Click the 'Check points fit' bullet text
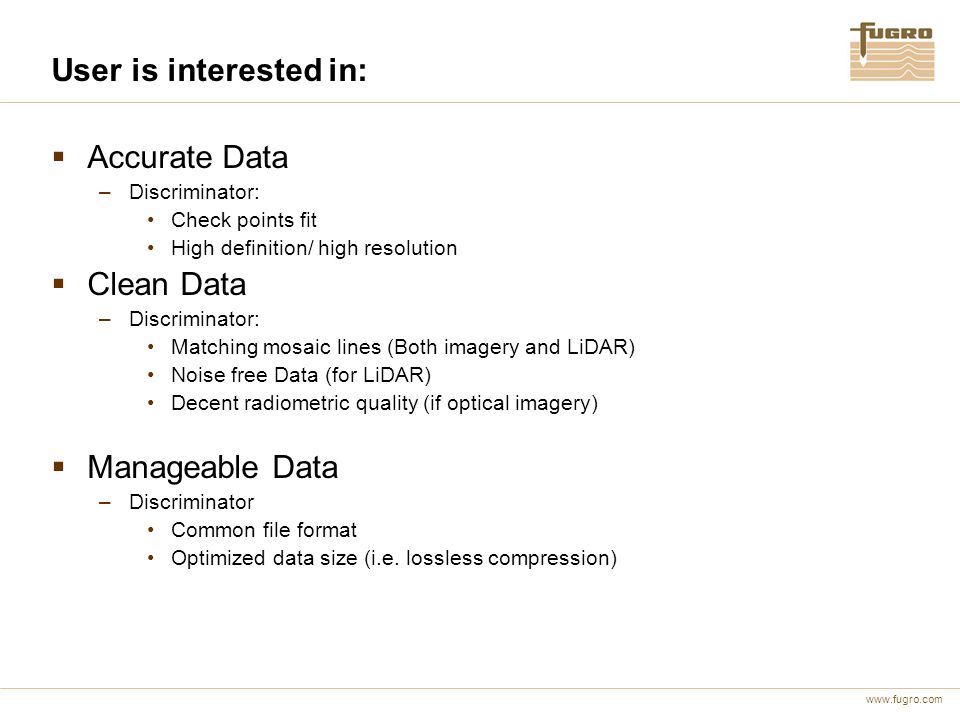This screenshot has width=960, height=720. click(x=244, y=220)
